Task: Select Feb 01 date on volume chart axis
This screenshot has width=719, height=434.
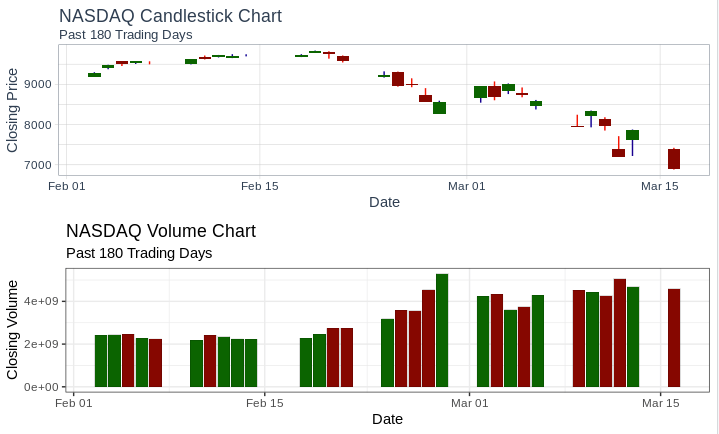Action: (x=74, y=403)
